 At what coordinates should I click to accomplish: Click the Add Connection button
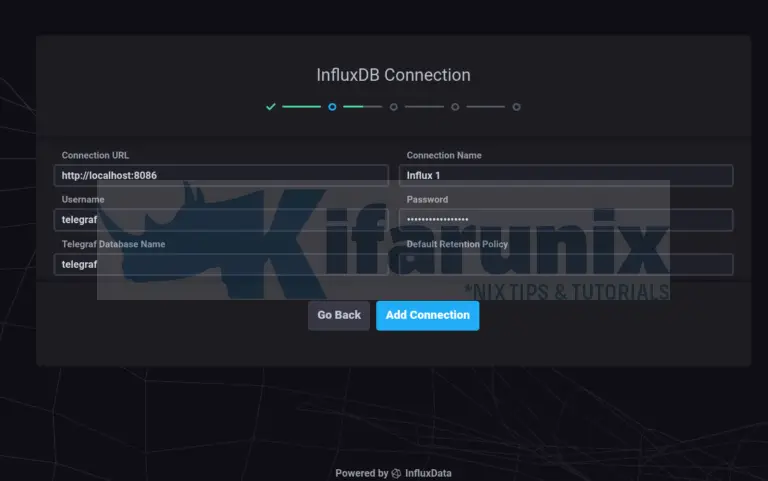pos(427,315)
